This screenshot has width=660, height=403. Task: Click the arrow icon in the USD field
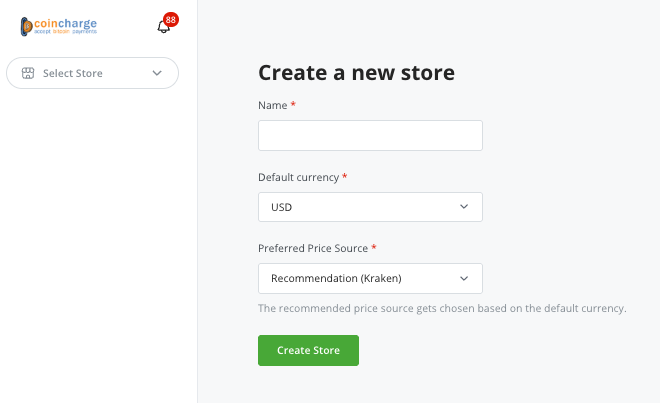464,207
